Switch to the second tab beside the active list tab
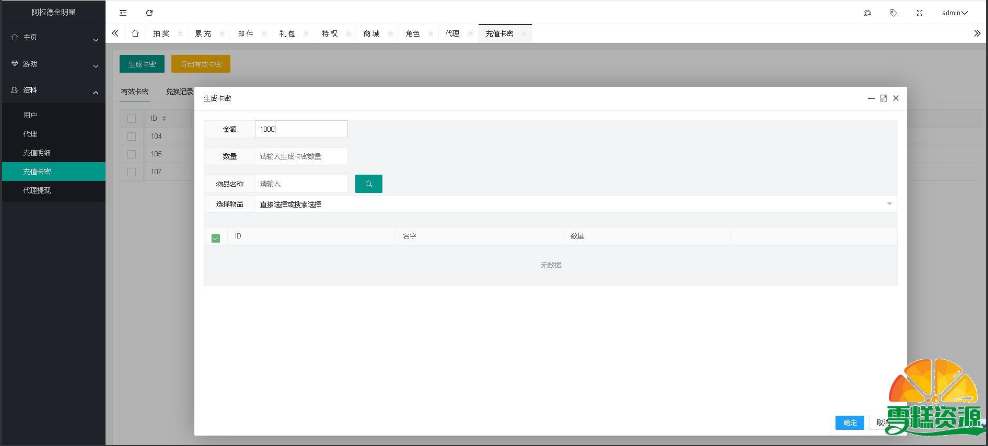The width and height of the screenshot is (988, 446). click(x=179, y=92)
